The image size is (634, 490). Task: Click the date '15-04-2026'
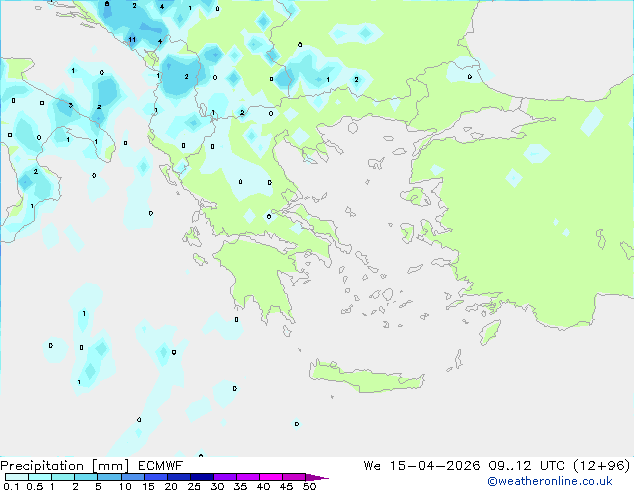[435, 466]
